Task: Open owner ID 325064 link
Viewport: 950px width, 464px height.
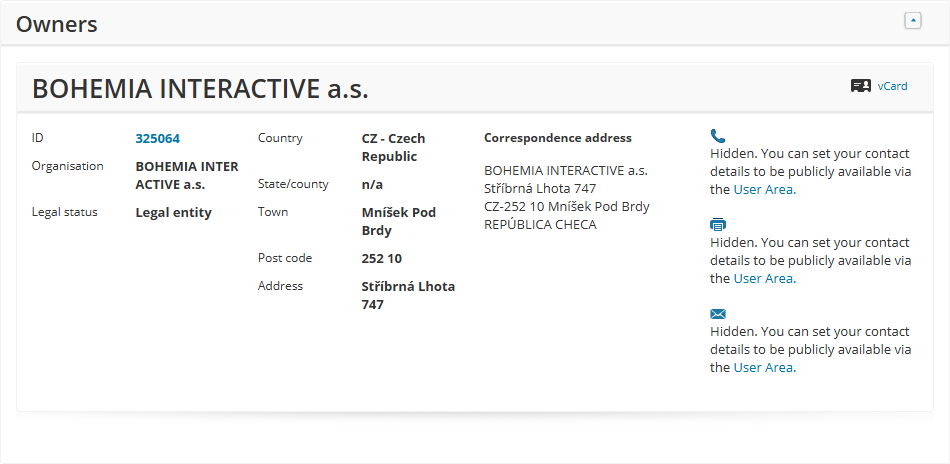Action: (x=157, y=139)
